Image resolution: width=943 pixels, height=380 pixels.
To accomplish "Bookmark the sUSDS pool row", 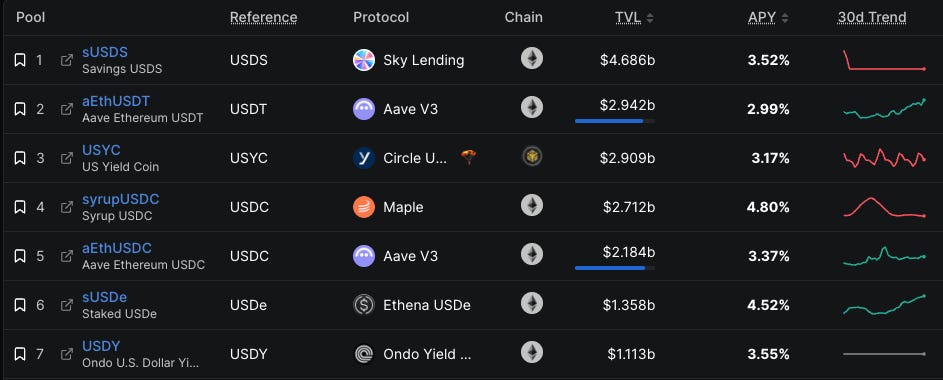I will (x=20, y=60).
